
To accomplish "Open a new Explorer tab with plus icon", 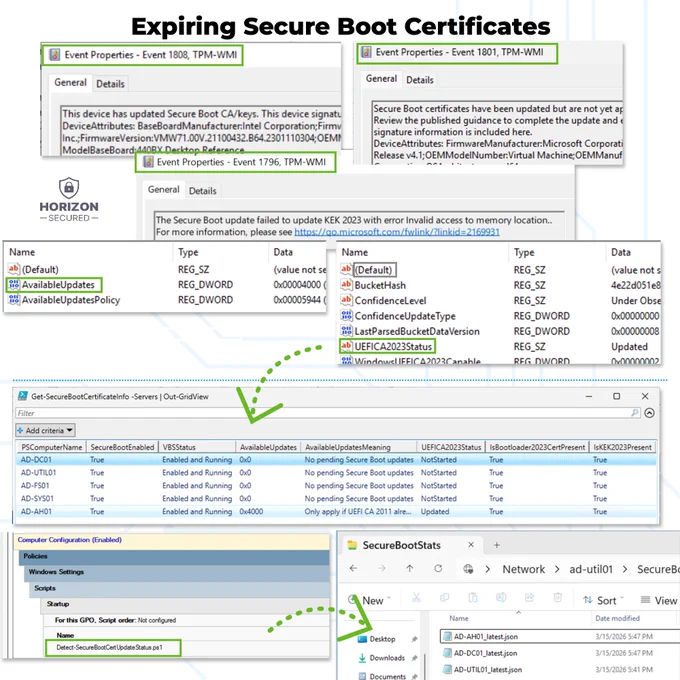I will click(x=497, y=545).
